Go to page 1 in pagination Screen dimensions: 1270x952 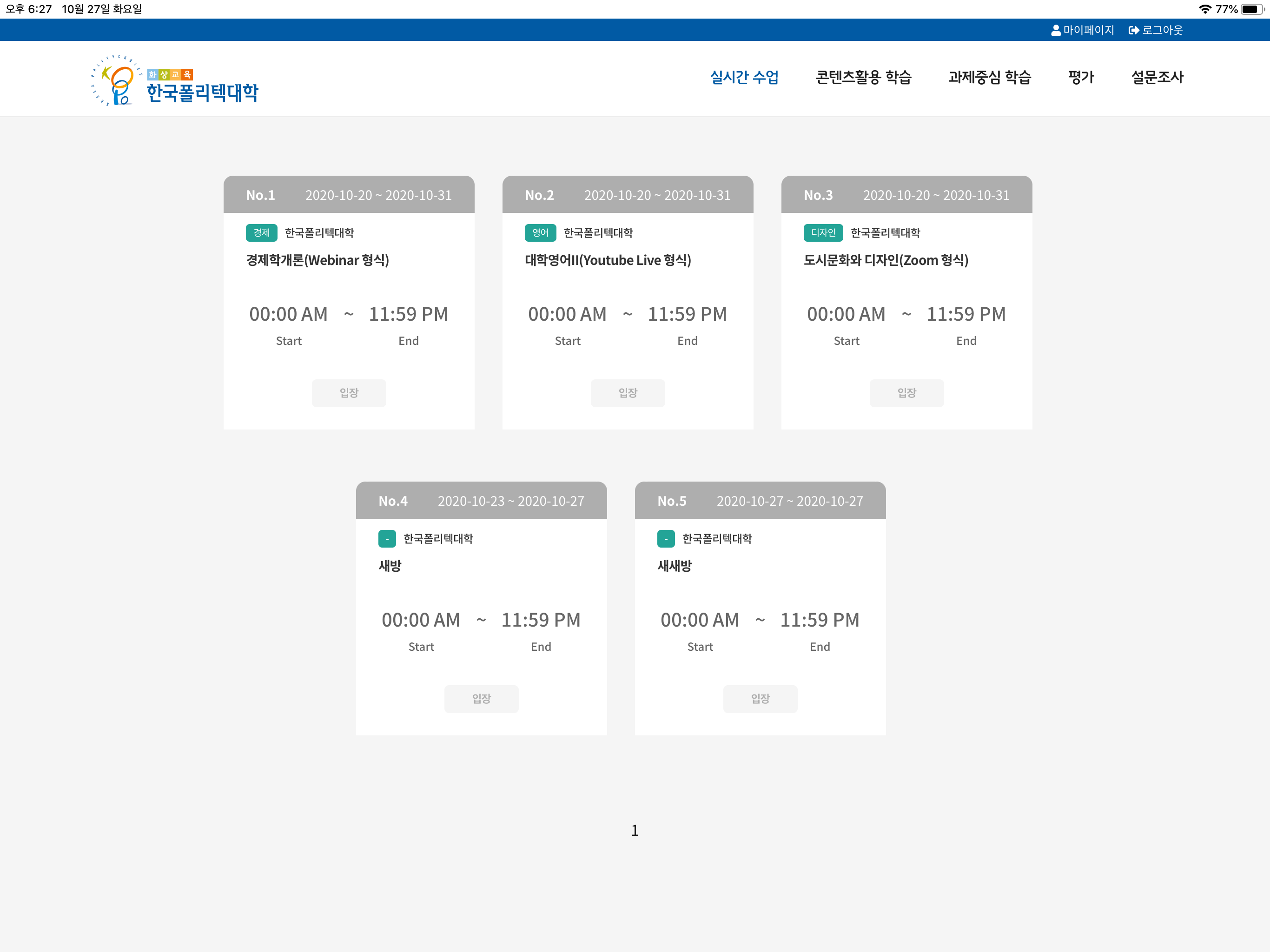pyautogui.click(x=635, y=830)
